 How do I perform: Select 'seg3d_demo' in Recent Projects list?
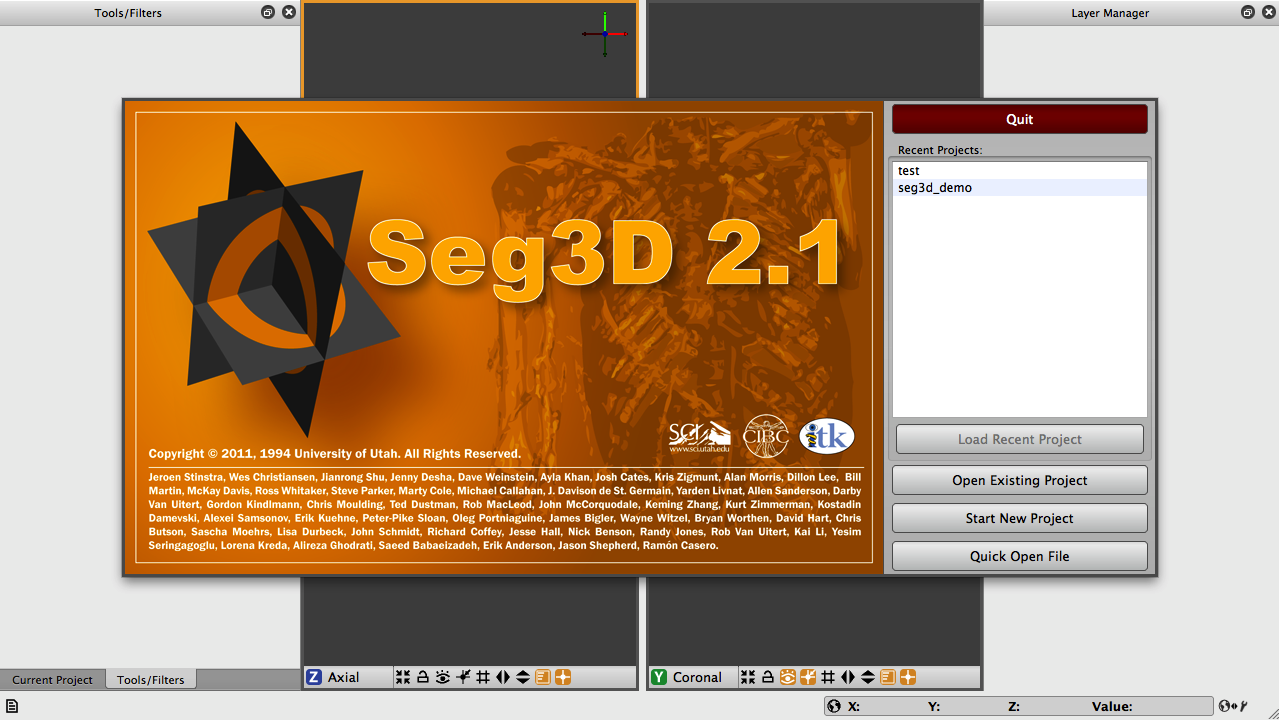click(1020, 188)
